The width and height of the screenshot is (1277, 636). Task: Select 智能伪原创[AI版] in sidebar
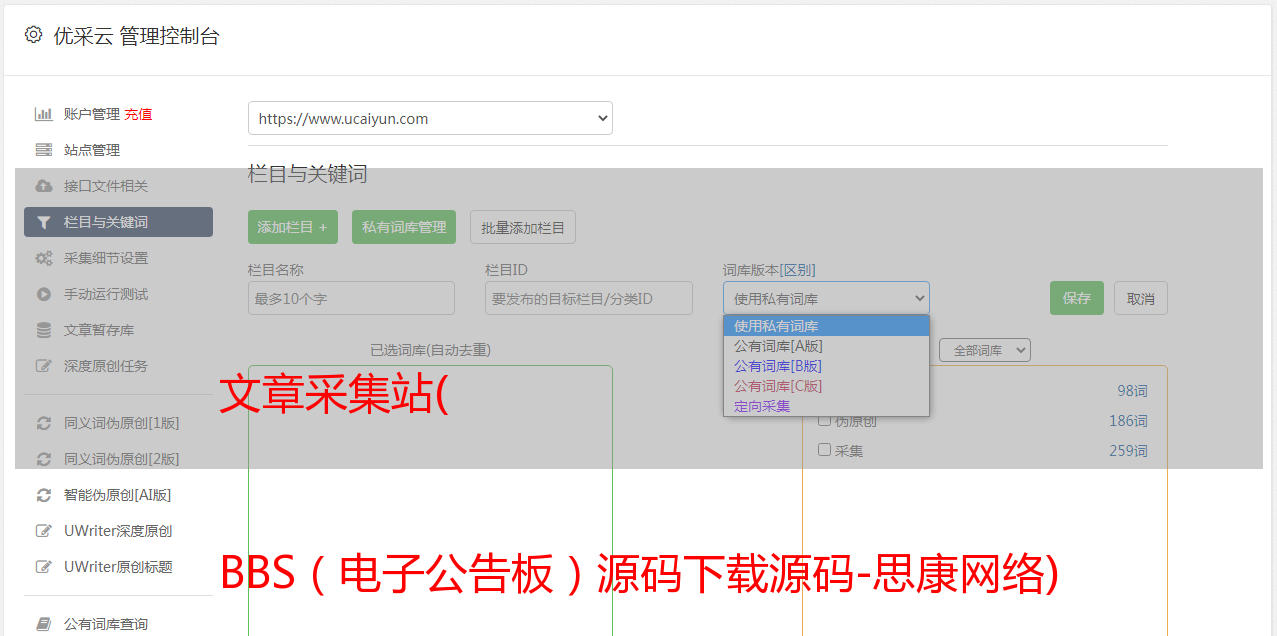[x=118, y=495]
